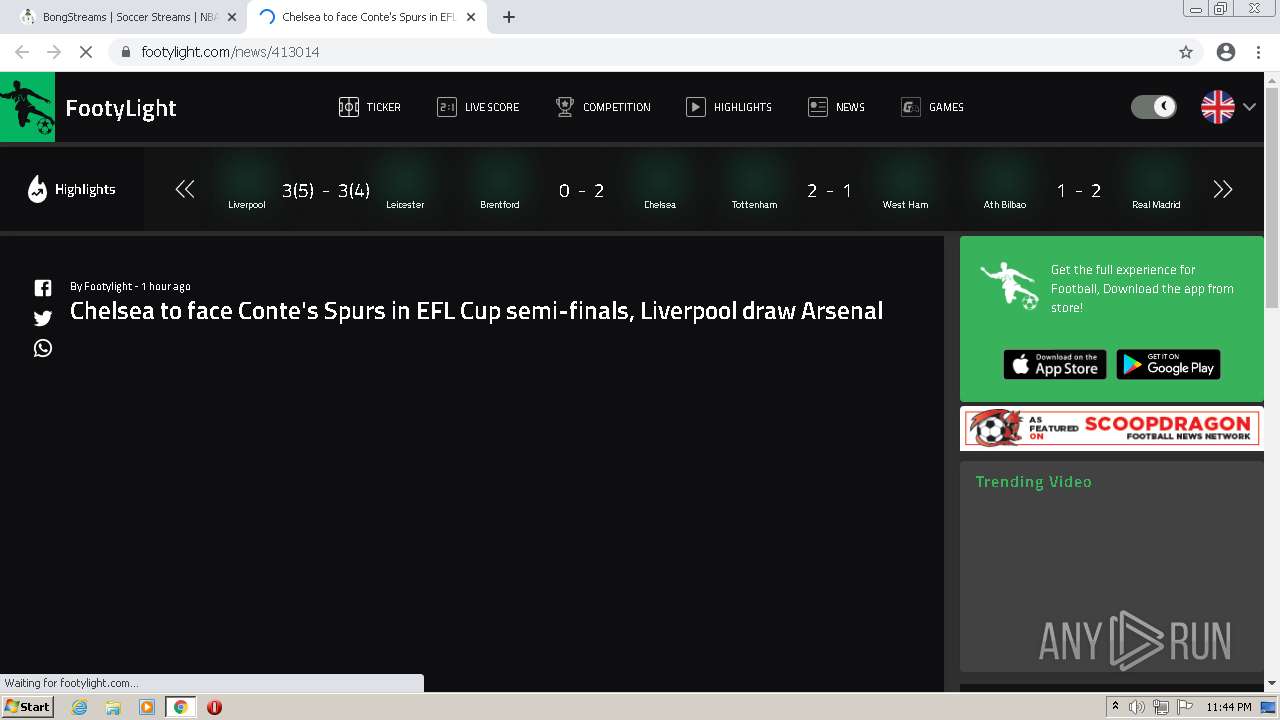
Task: Open Liverpool vs Leicester 3(5)-3(4) highlight
Action: pos(326,190)
